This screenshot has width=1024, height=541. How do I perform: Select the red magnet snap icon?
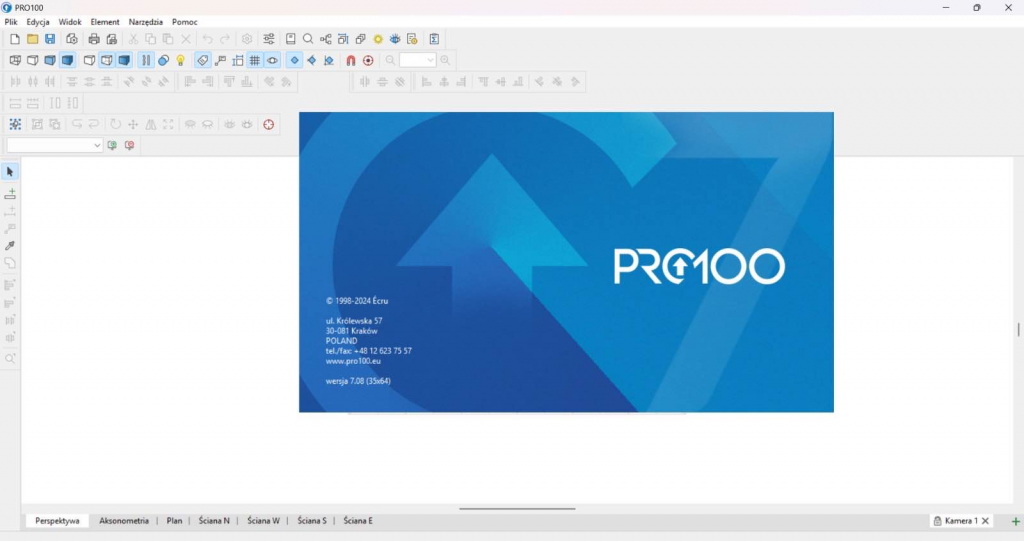(x=351, y=60)
